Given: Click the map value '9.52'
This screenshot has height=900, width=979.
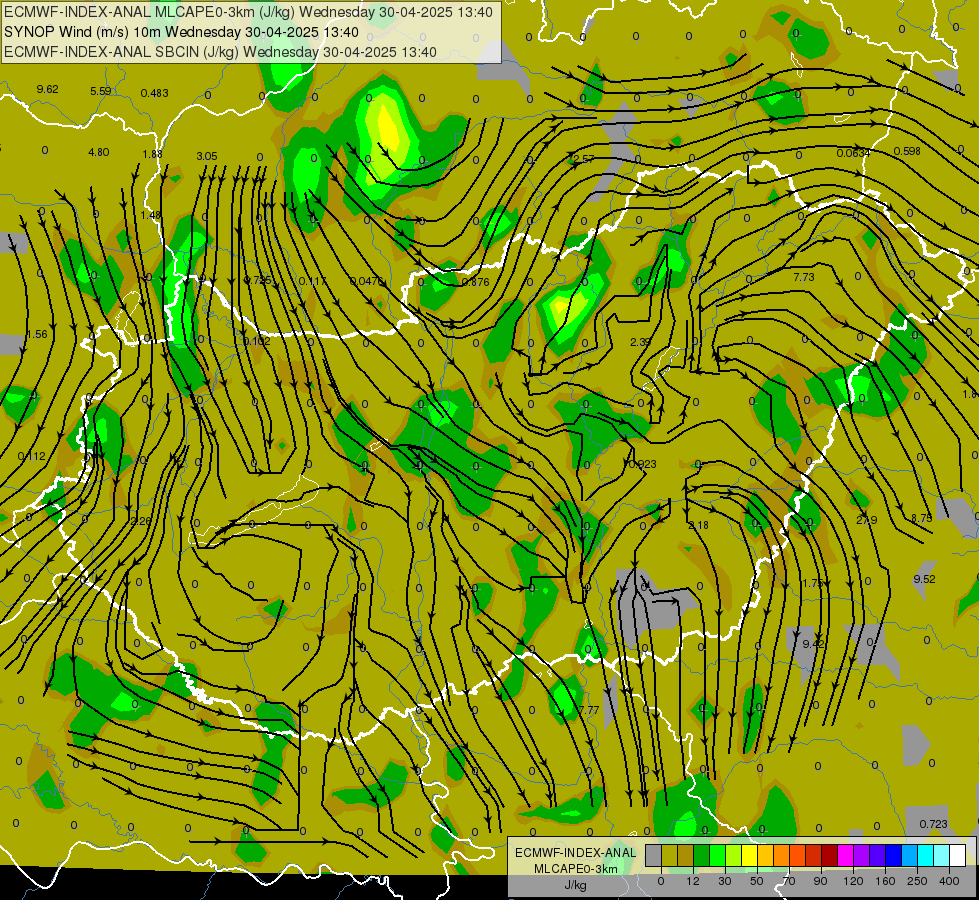Looking at the screenshot, I should pyautogui.click(x=924, y=579).
